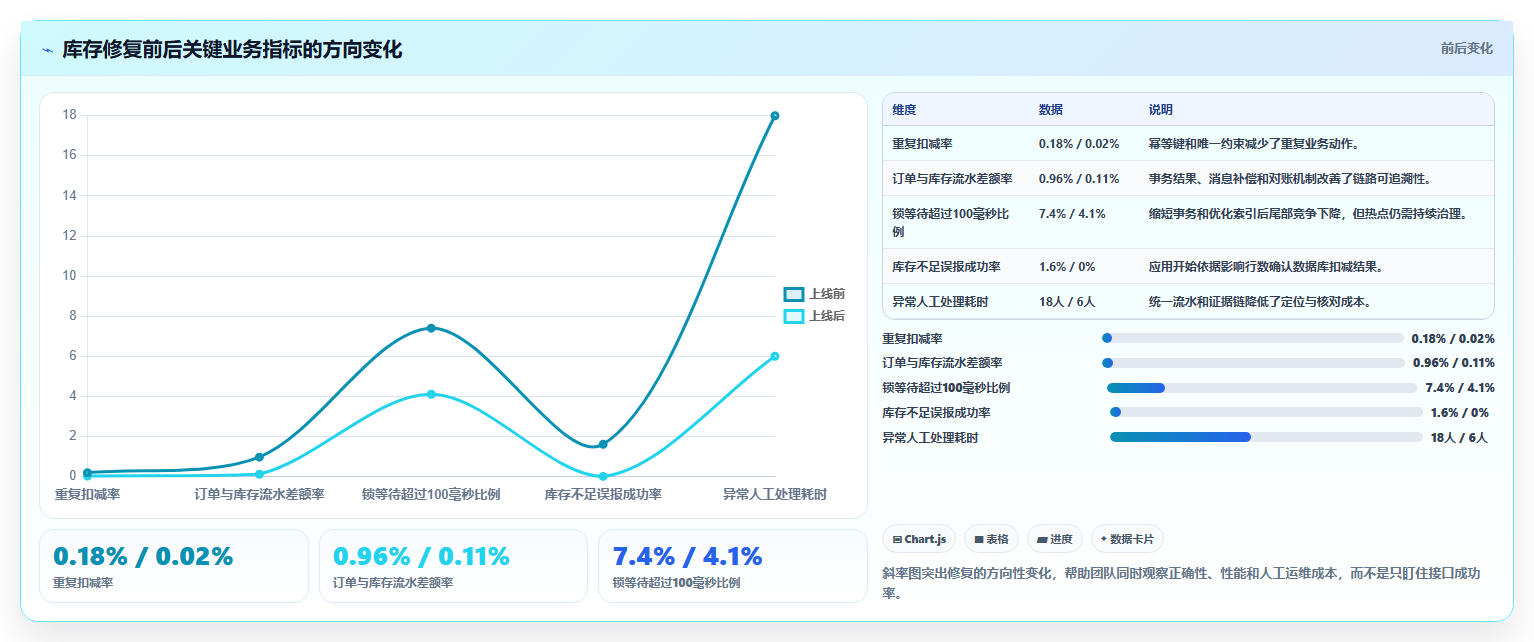The height and width of the screenshot is (642, 1534).
Task: Click the 说明 column header
Action: [1161, 110]
